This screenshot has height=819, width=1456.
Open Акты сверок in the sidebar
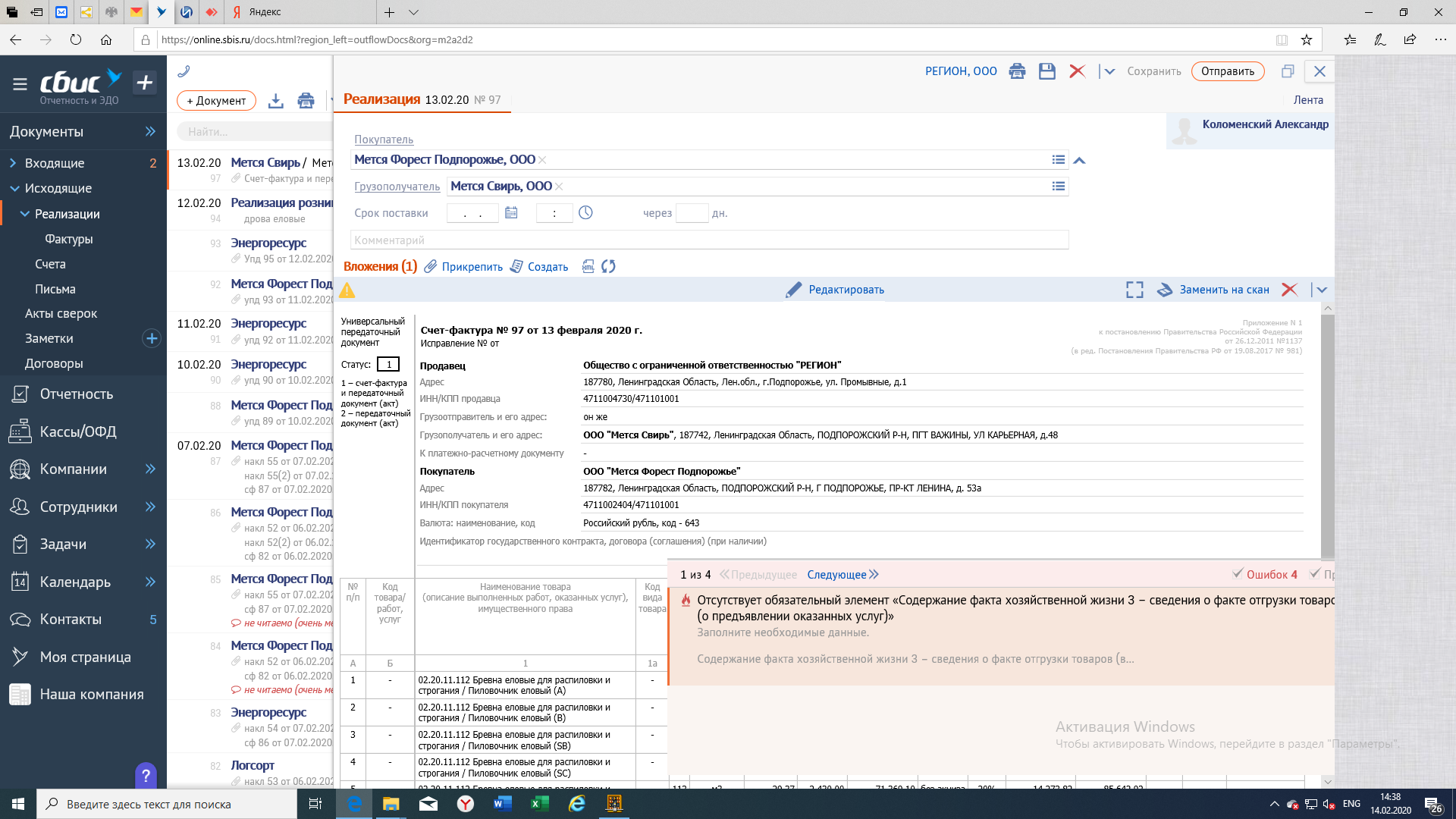coord(61,313)
